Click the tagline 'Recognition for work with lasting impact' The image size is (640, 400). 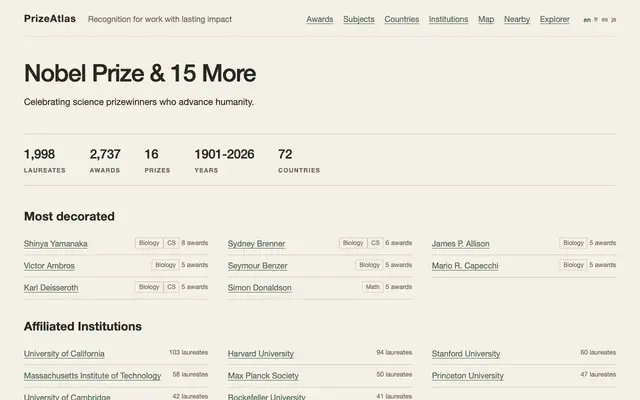pos(160,19)
